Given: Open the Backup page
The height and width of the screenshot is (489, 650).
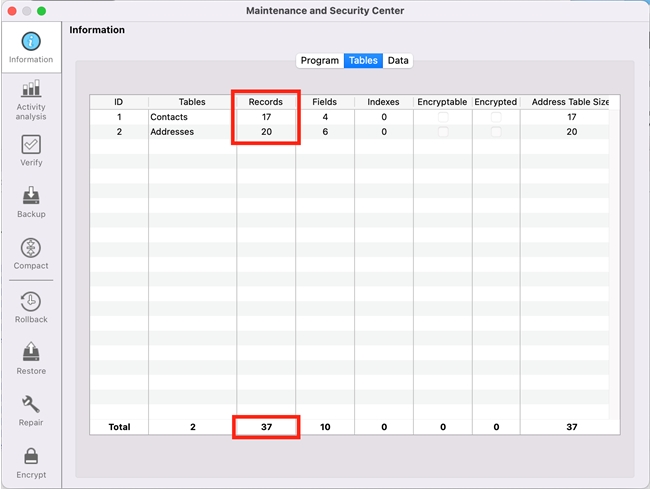Looking at the screenshot, I should click(x=31, y=201).
